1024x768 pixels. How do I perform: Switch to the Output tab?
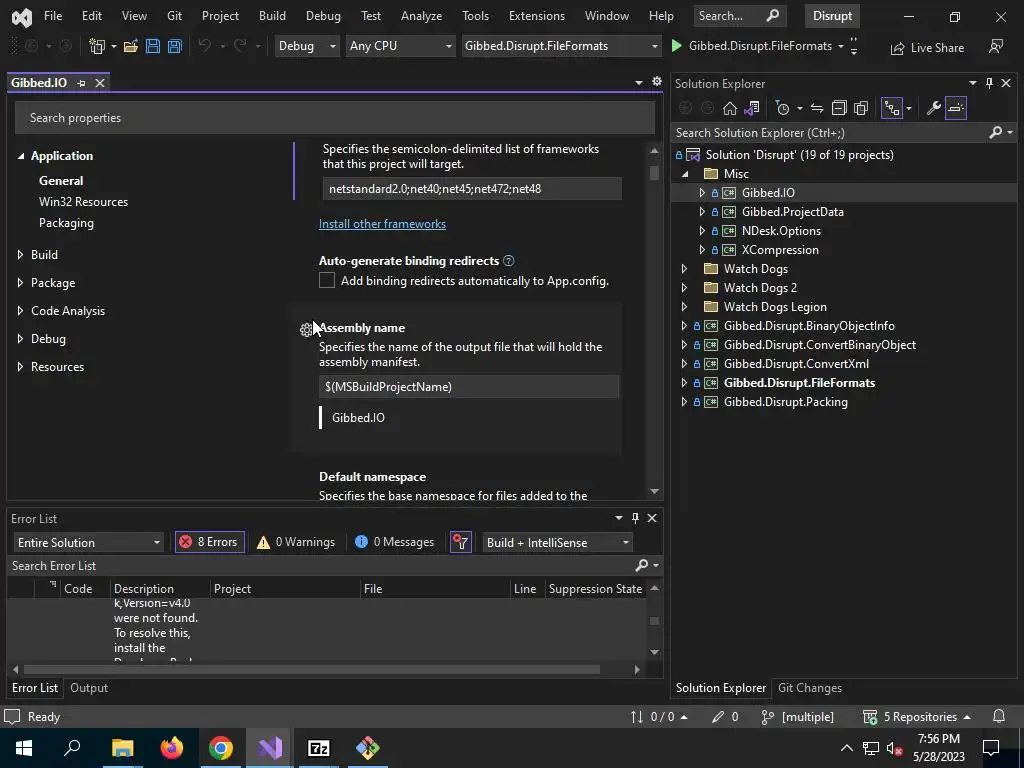click(89, 688)
